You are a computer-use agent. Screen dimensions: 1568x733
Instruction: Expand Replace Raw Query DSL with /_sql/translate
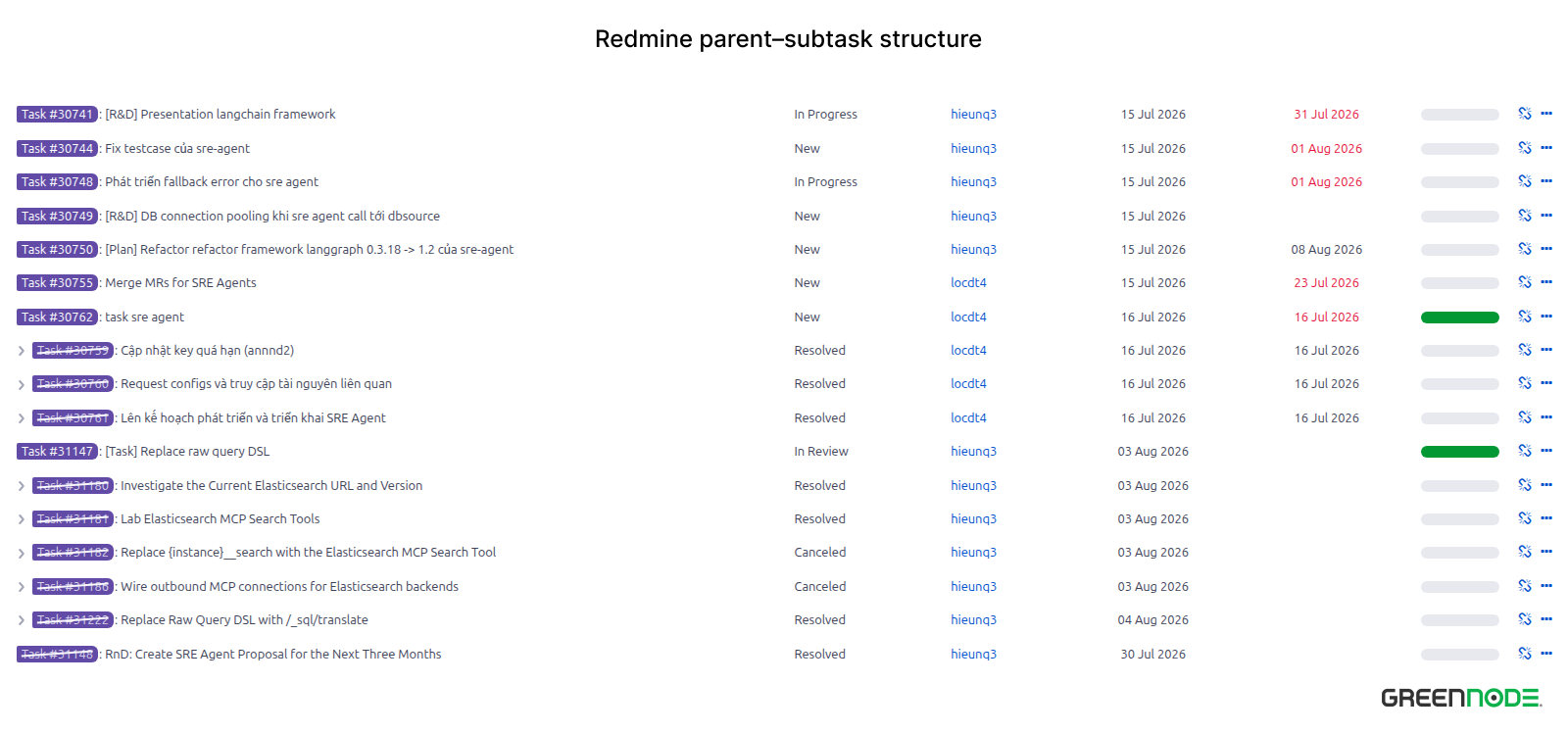[x=22, y=620]
